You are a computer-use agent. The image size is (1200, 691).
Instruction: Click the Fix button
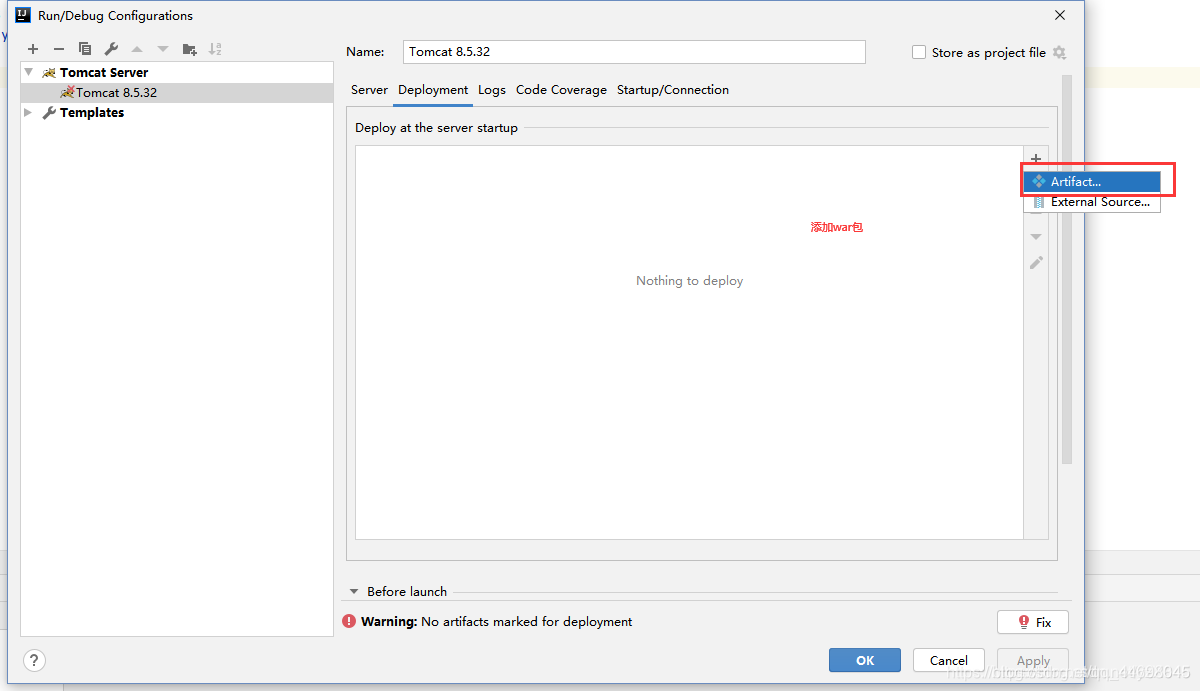(1033, 622)
